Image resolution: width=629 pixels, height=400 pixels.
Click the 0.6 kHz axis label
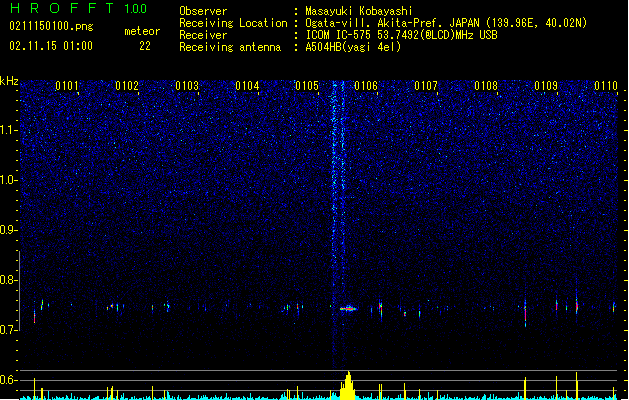click(8, 380)
